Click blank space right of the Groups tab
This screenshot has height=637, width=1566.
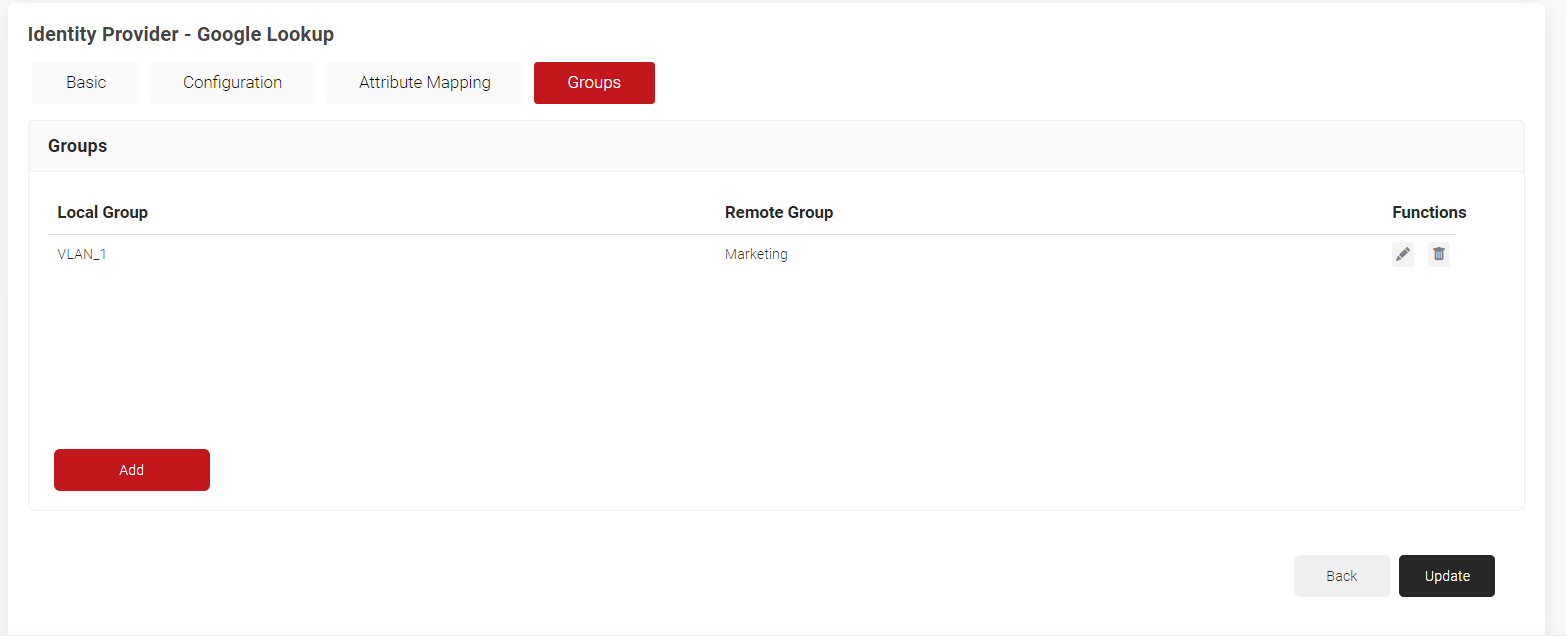point(1000,83)
